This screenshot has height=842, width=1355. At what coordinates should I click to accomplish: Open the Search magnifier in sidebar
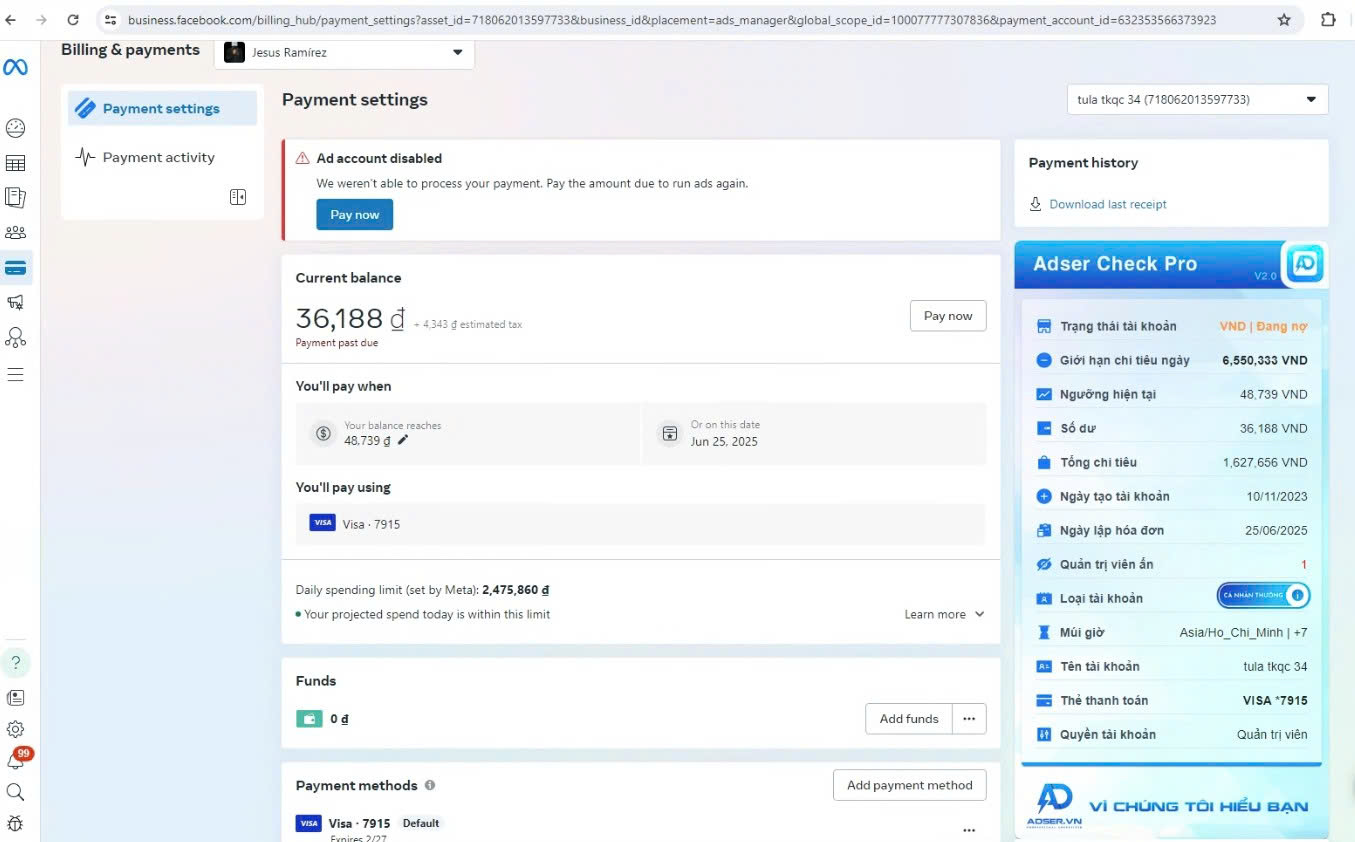tap(15, 792)
